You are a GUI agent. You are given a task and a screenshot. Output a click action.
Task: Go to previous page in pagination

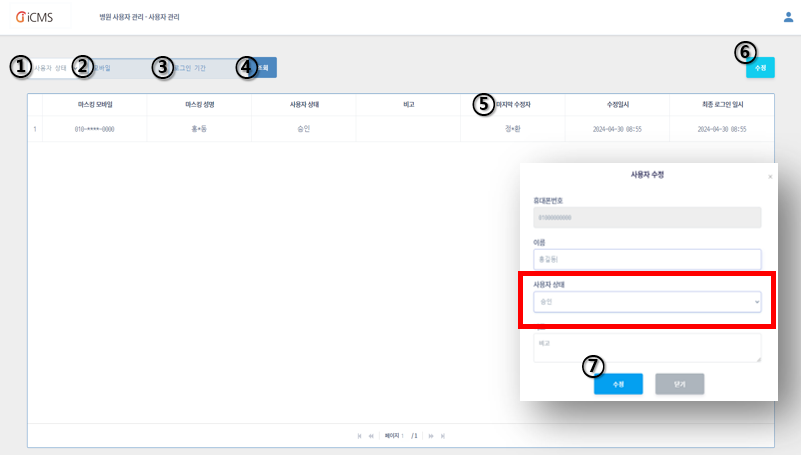click(x=371, y=436)
